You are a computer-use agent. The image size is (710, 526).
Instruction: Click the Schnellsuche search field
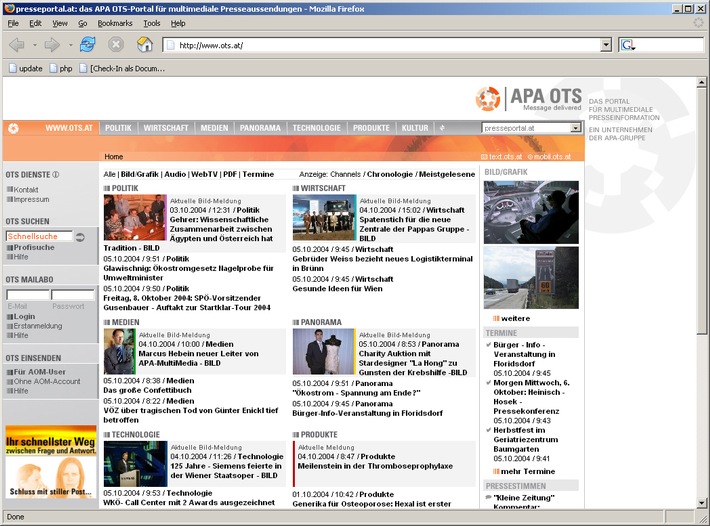pyautogui.click(x=39, y=236)
